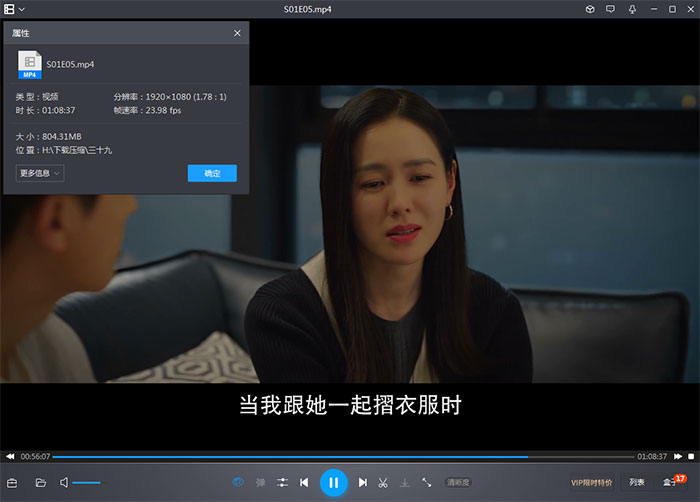This screenshot has height=502, width=700.
Task: Open the main menu dropdown arrow
Action: [22, 9]
